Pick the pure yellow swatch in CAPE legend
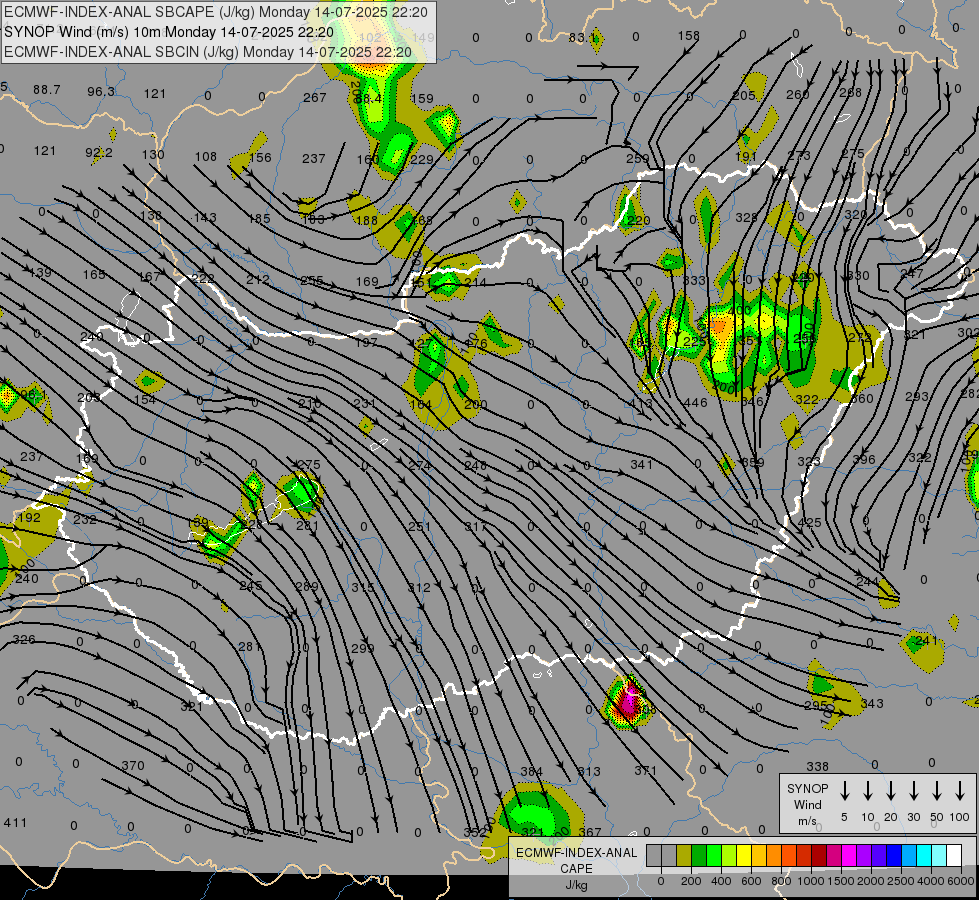The height and width of the screenshot is (900, 979). pos(744,855)
